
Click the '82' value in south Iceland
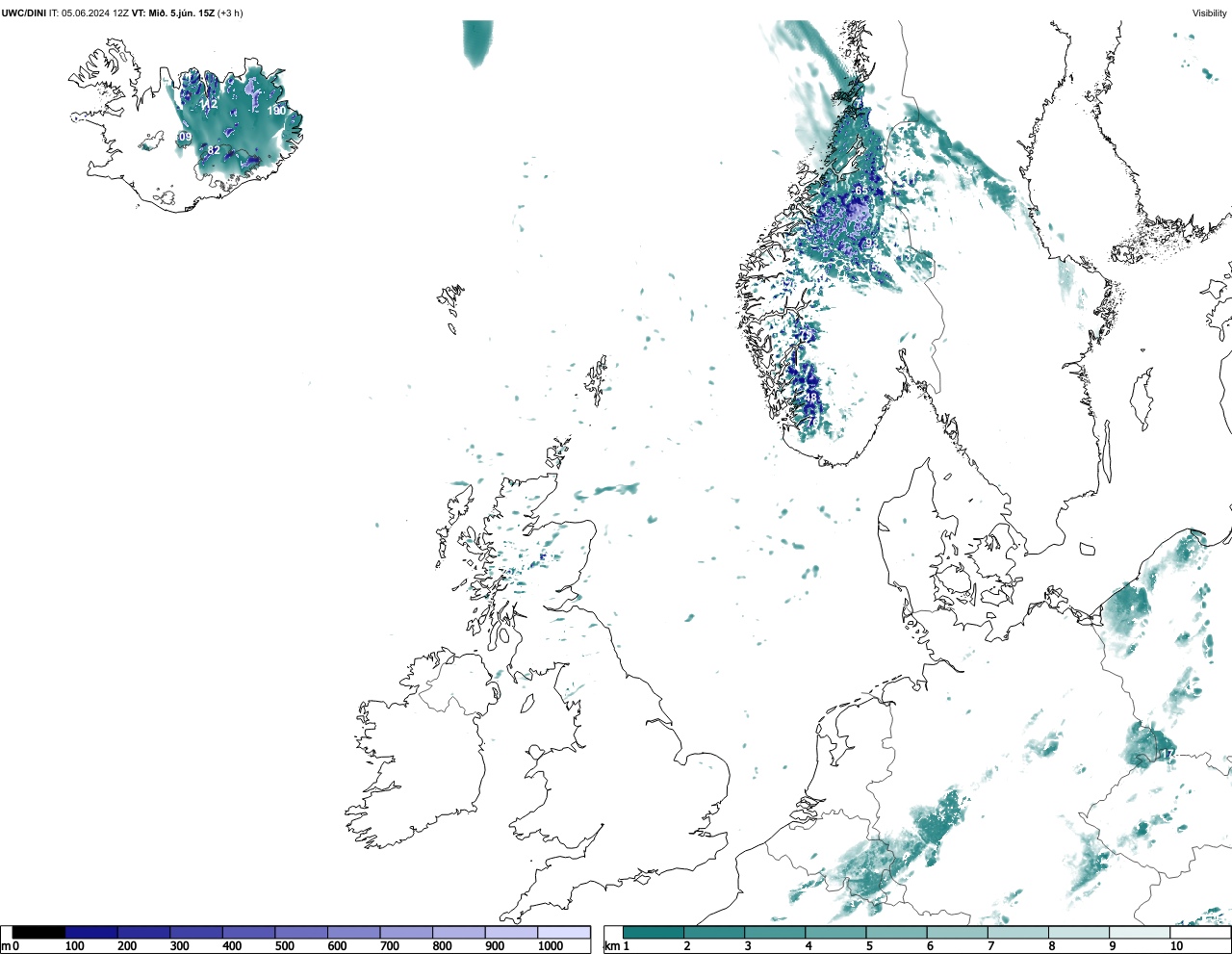point(214,151)
